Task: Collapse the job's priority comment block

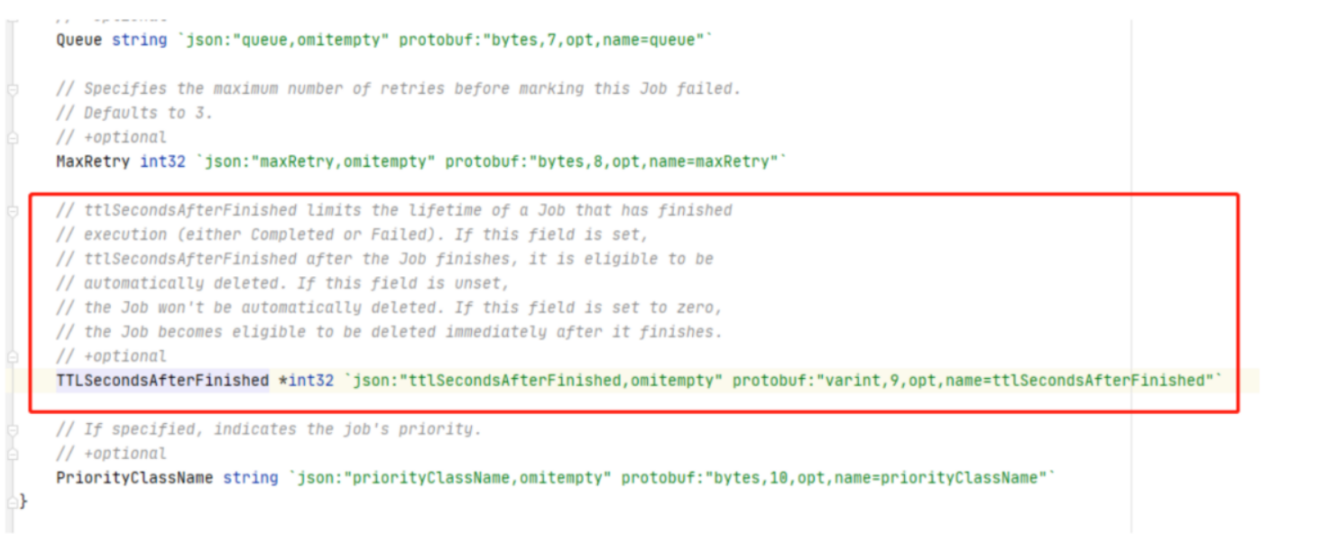Action: click(x=13, y=429)
